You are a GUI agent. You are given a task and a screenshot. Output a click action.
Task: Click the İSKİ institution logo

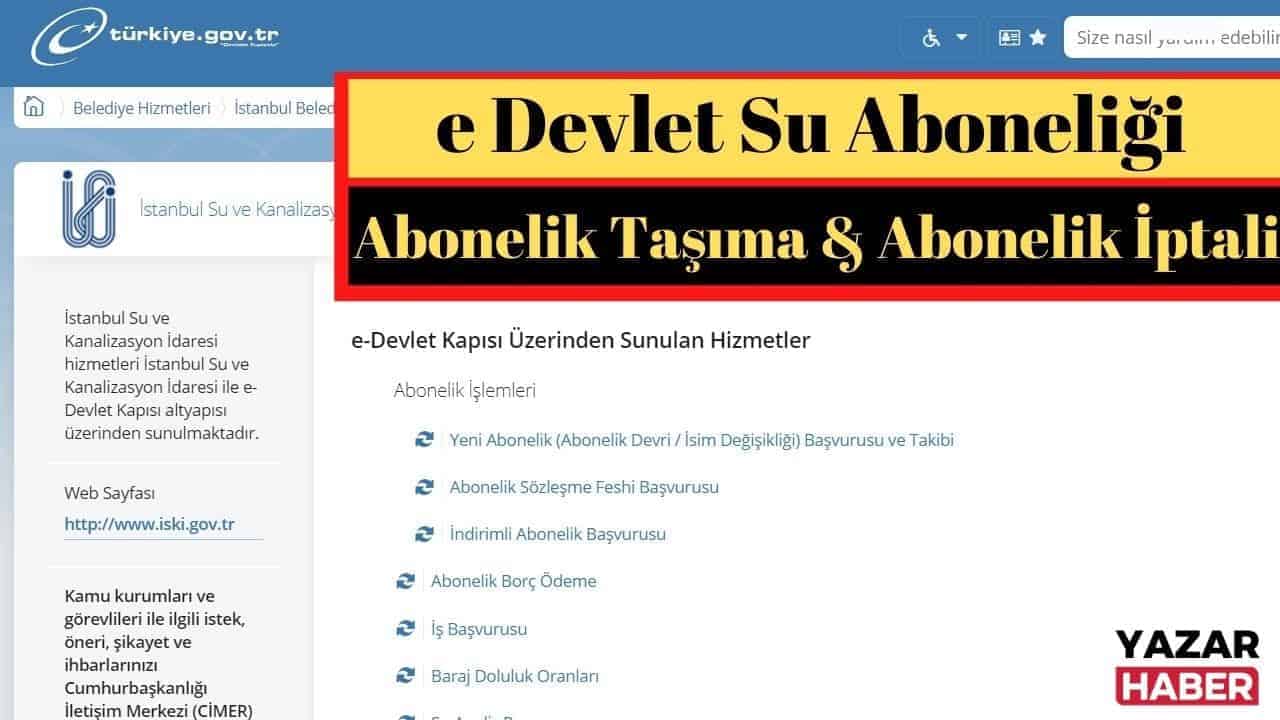89,209
